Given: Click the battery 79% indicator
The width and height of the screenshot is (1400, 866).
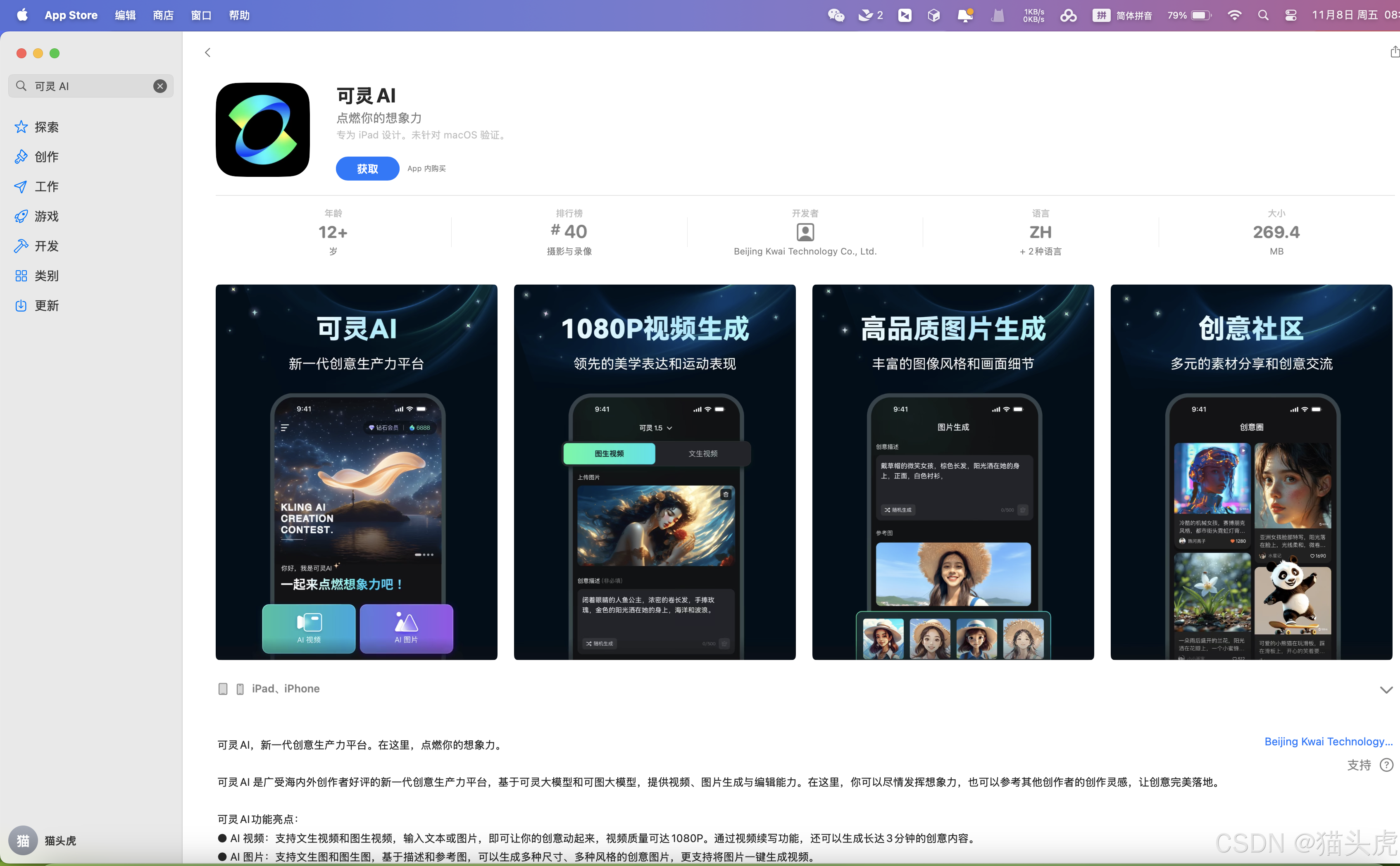Looking at the screenshot, I should pos(1189,15).
